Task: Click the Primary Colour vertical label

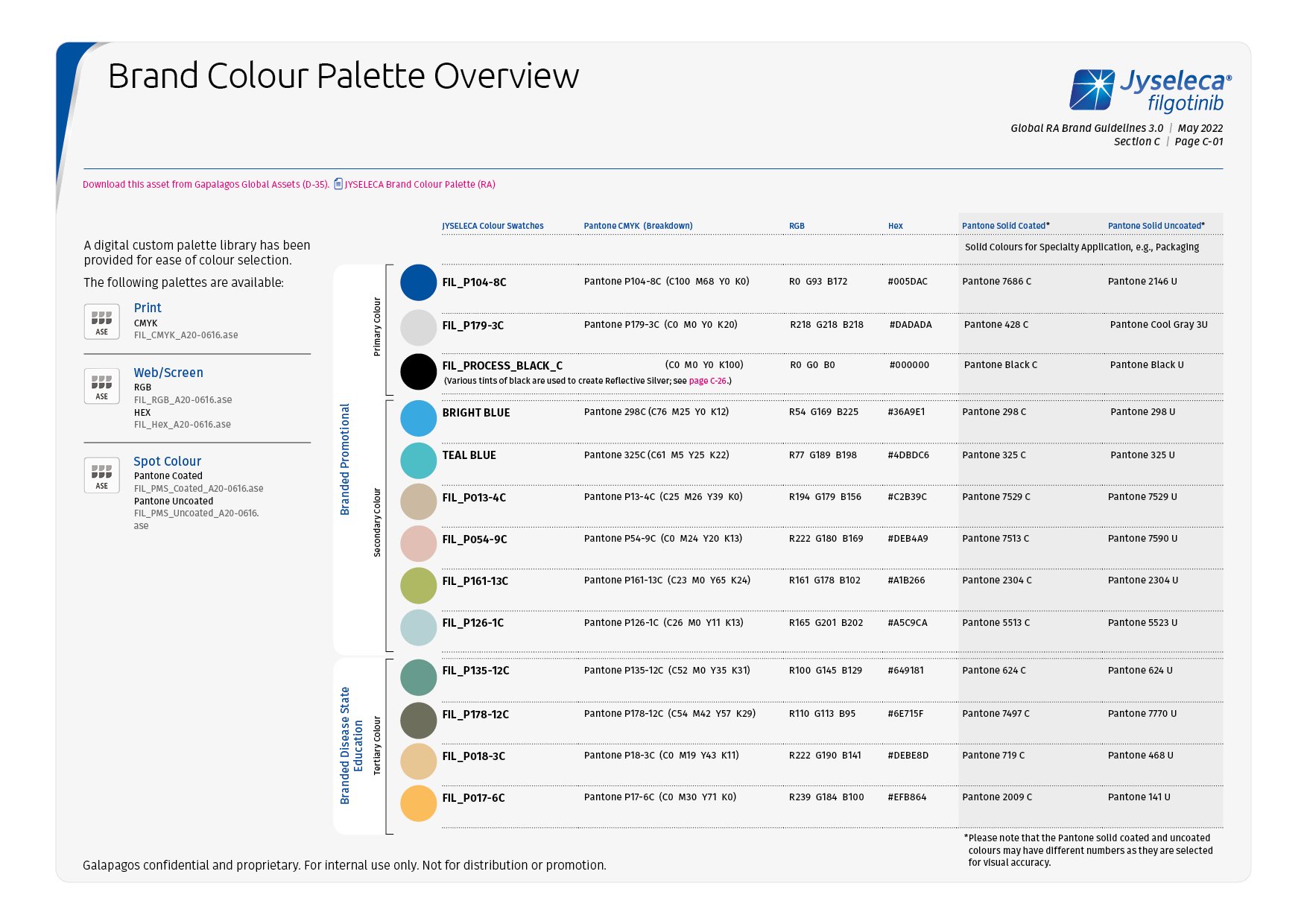Action: click(x=377, y=326)
